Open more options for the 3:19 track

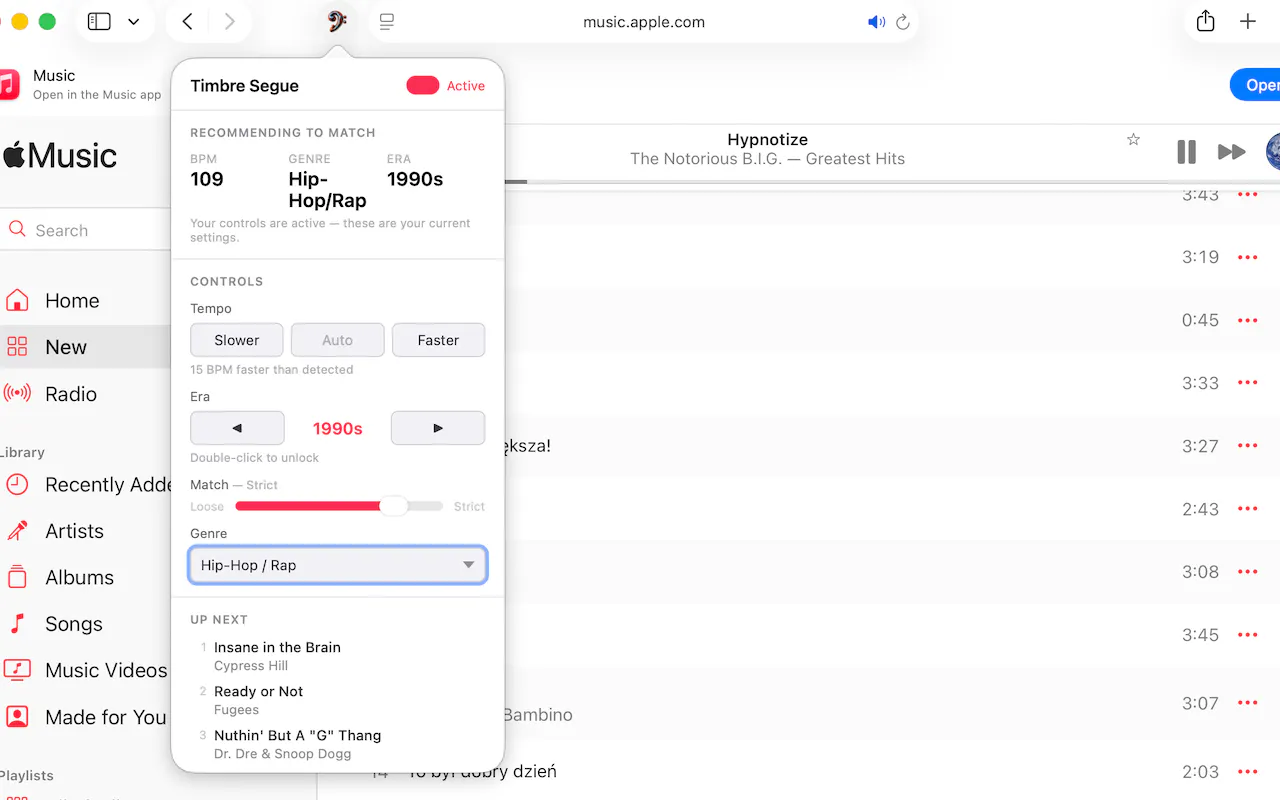(1247, 257)
